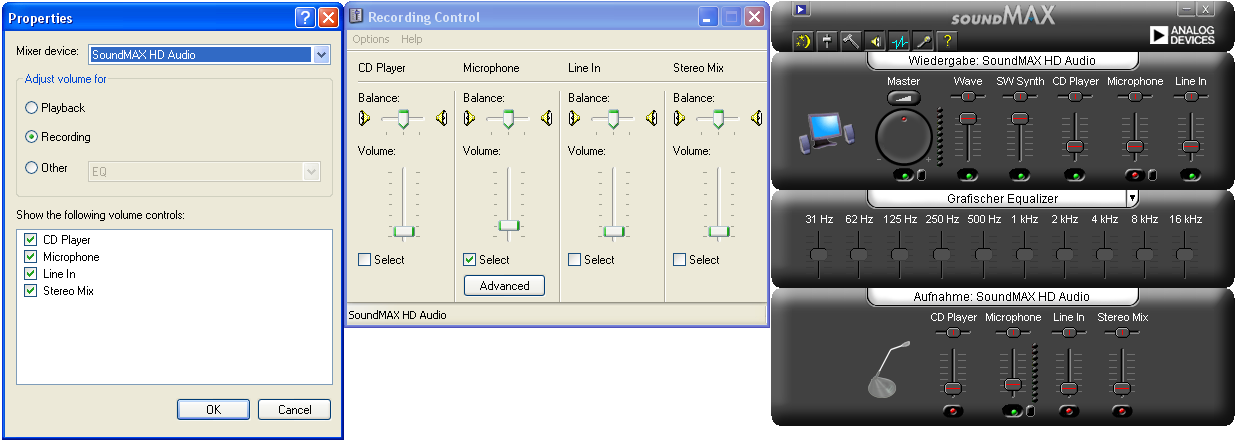Click right speaker icon of Stereo Mix balance
This screenshot has width=1236, height=442.
click(x=756, y=119)
